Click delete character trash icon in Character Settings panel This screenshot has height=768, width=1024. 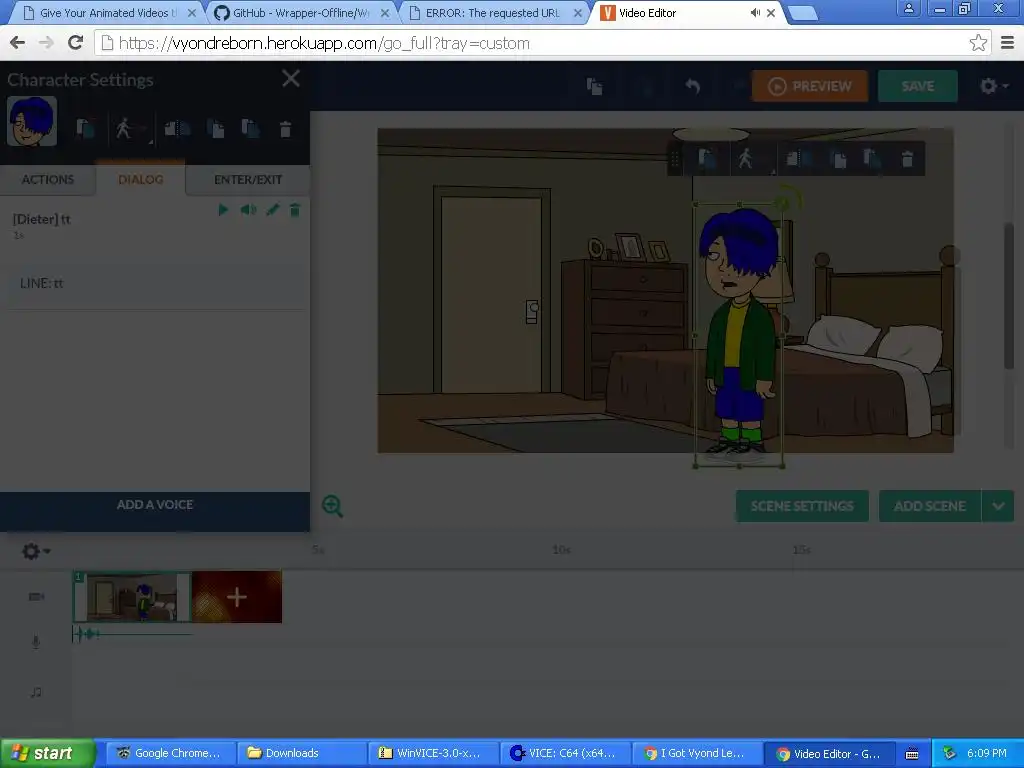(x=285, y=129)
